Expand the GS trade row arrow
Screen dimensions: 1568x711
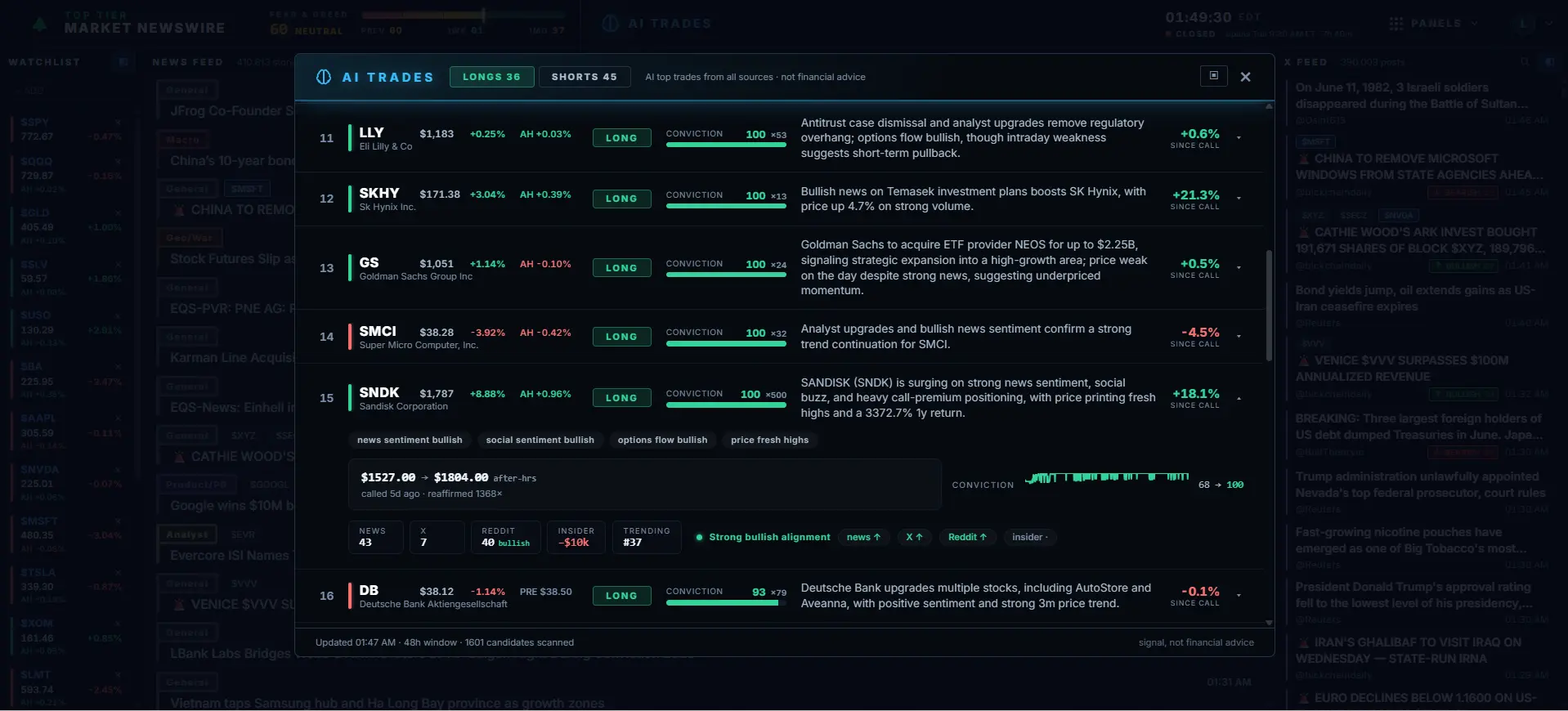click(x=1239, y=267)
